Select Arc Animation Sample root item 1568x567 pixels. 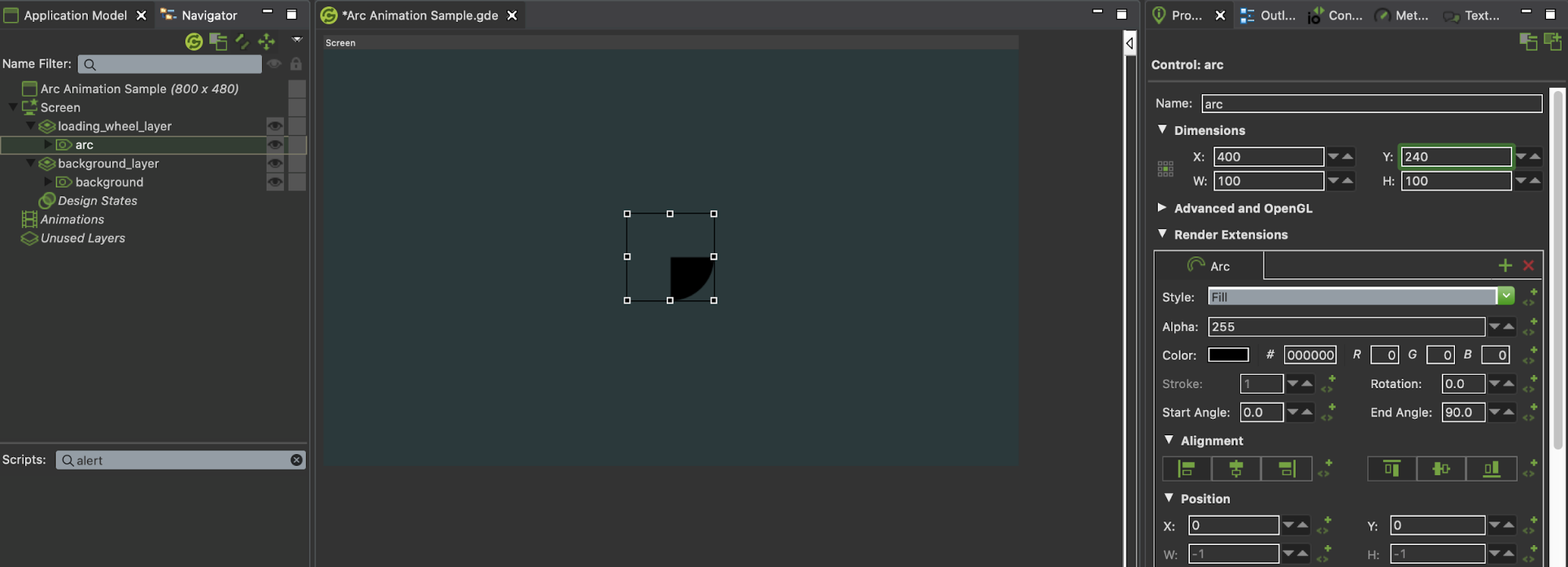[139, 89]
